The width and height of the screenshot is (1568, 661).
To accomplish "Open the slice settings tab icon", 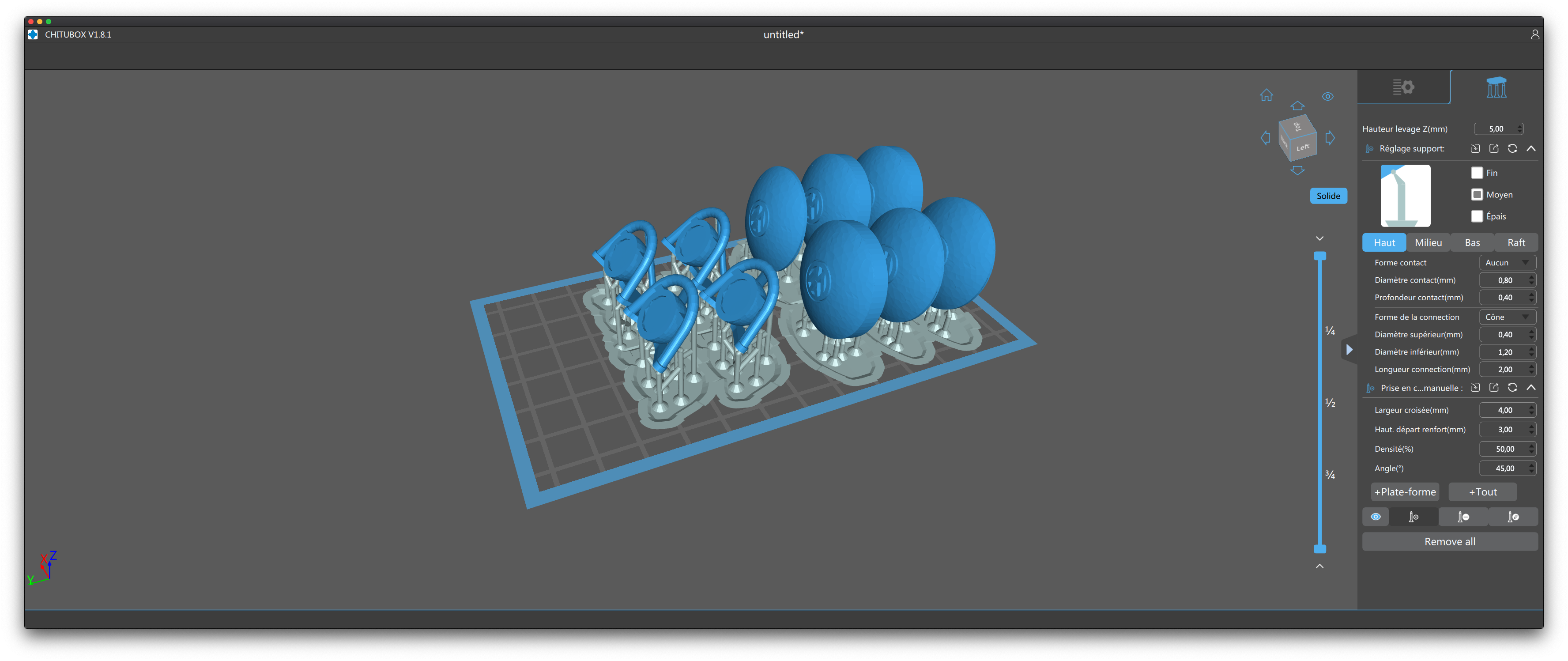I will click(x=1403, y=87).
